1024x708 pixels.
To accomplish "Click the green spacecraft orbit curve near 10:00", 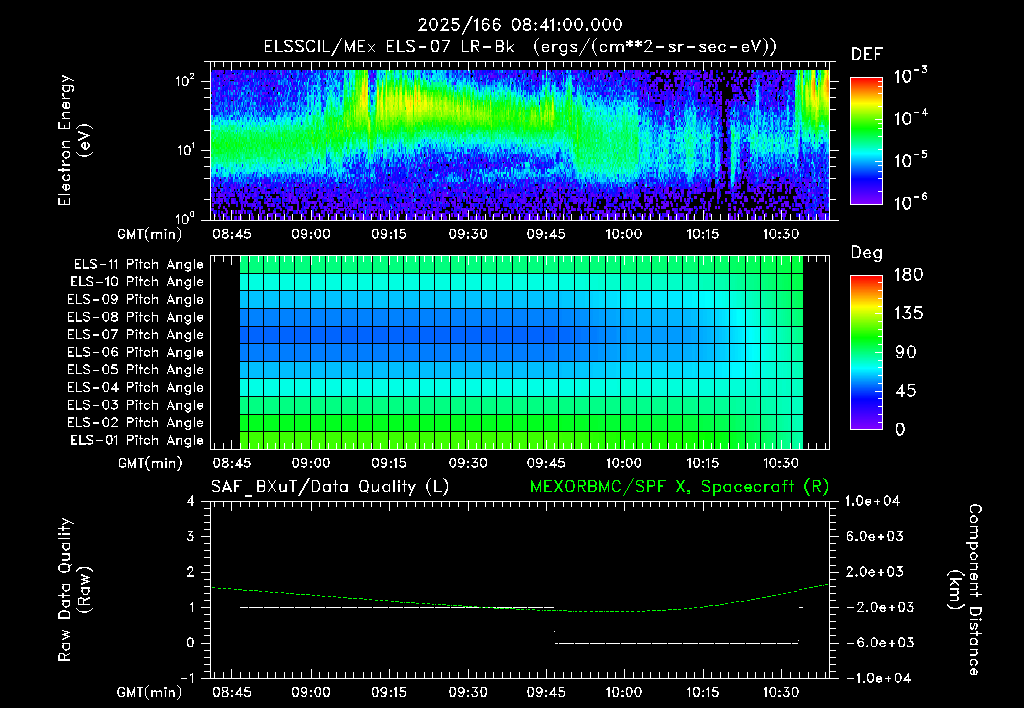I will tap(624, 611).
